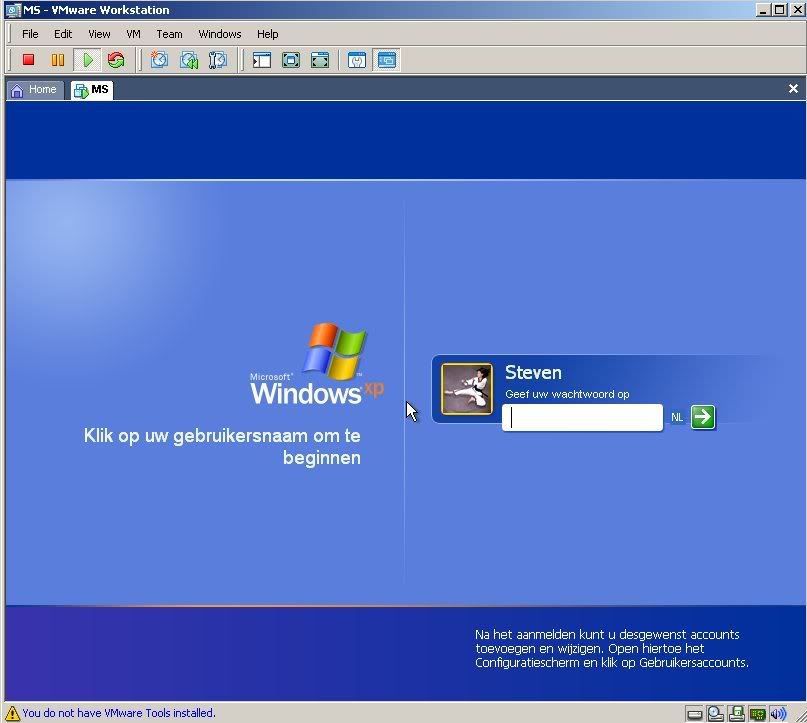This screenshot has height=723, width=807.
Task: Click the VMware Tools warning link
Action: point(117,712)
